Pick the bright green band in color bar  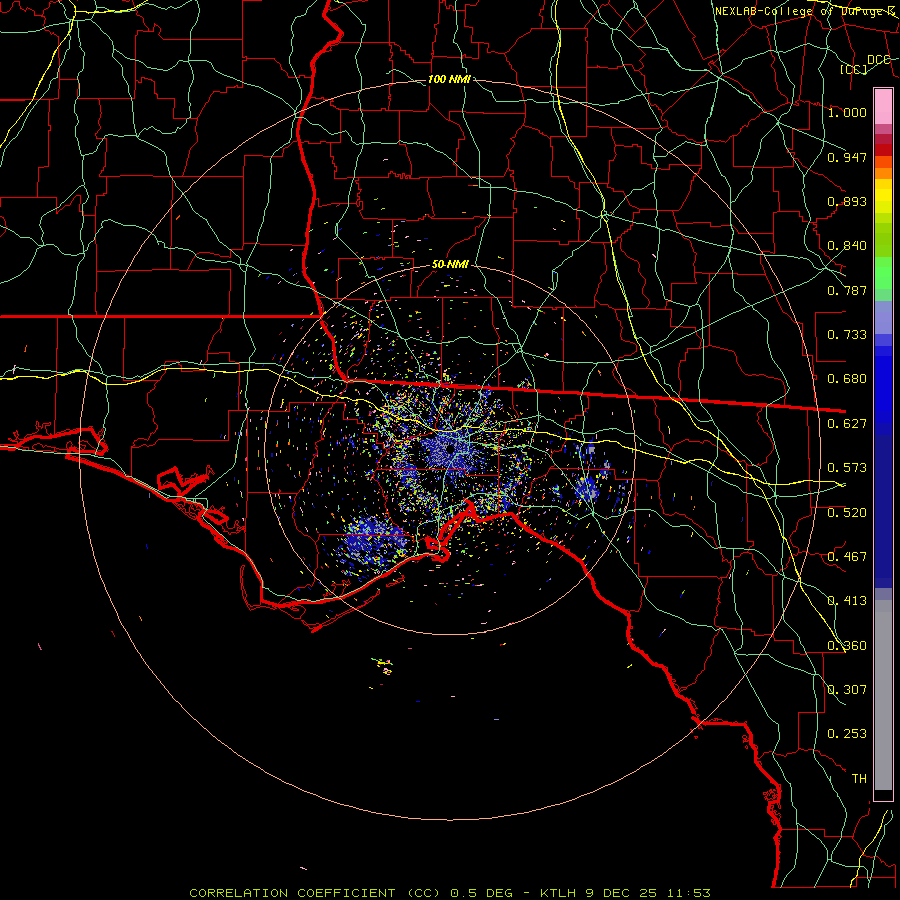pos(883,272)
